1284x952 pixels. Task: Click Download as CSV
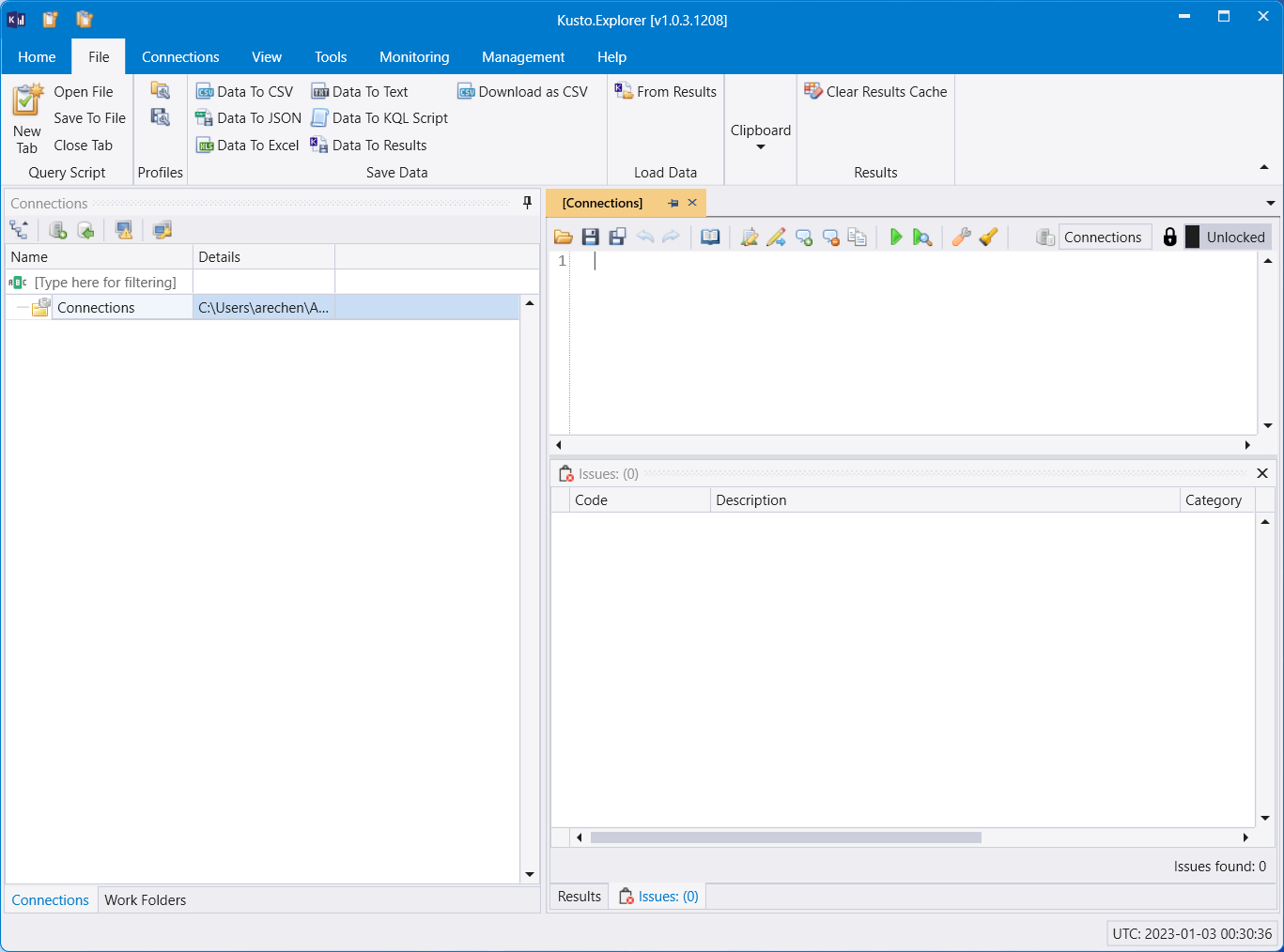click(x=522, y=91)
